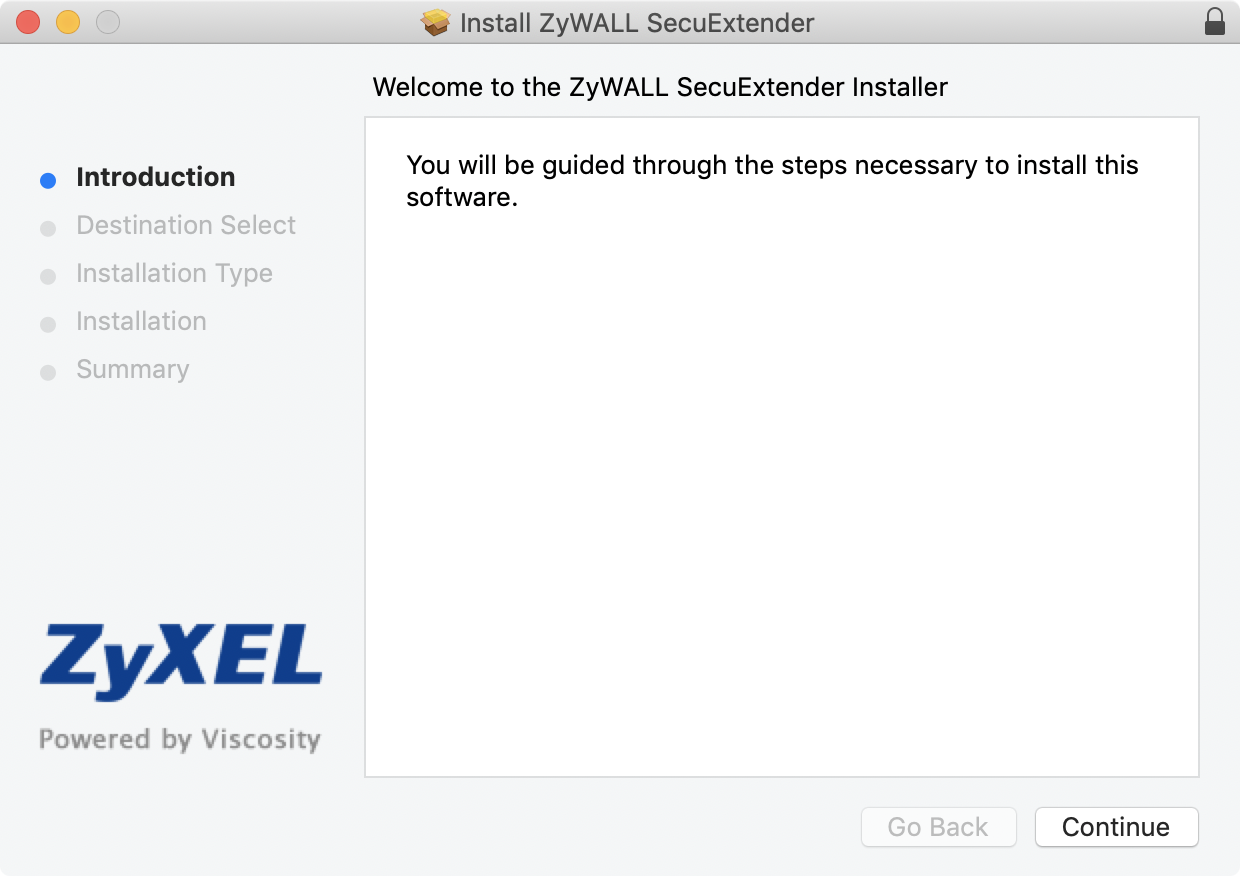Screen dimensions: 1240x876
Task: Click the disabled Go Back button
Action: [x=938, y=827]
